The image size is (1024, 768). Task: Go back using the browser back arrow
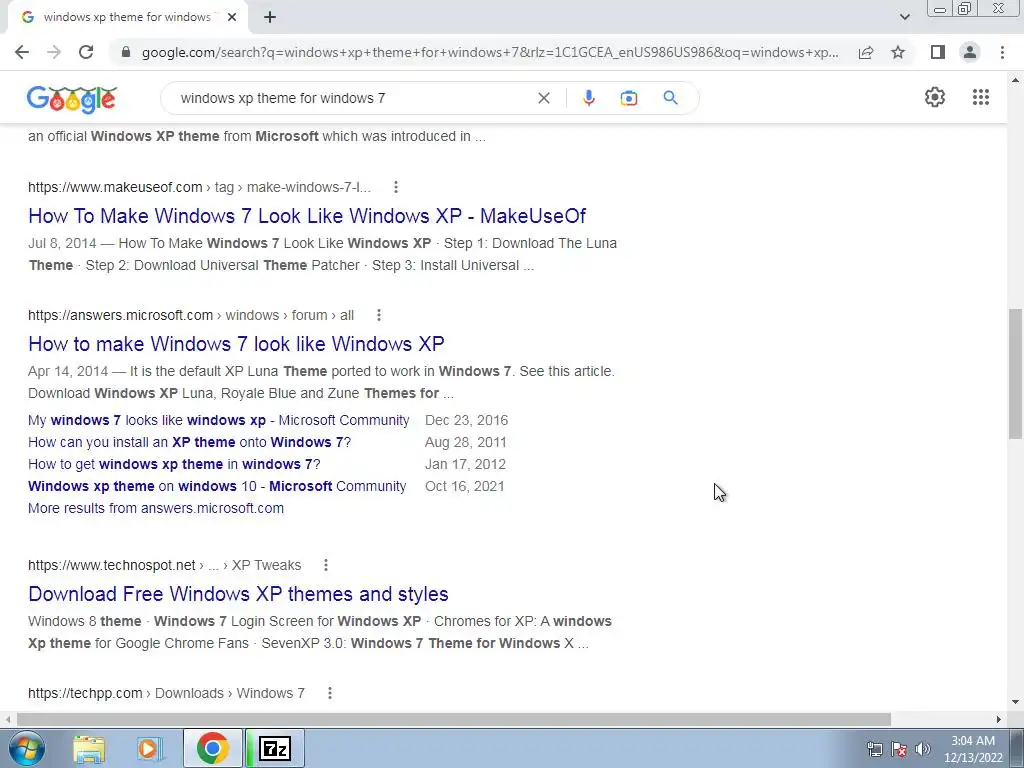click(22, 52)
